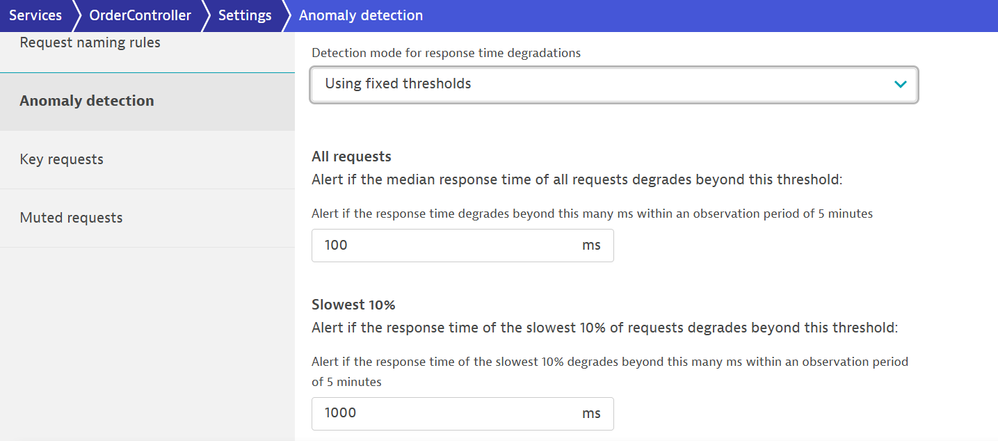The width and height of the screenshot is (998, 441).
Task: Click the ms unit beside the 100 value
Action: [591, 245]
